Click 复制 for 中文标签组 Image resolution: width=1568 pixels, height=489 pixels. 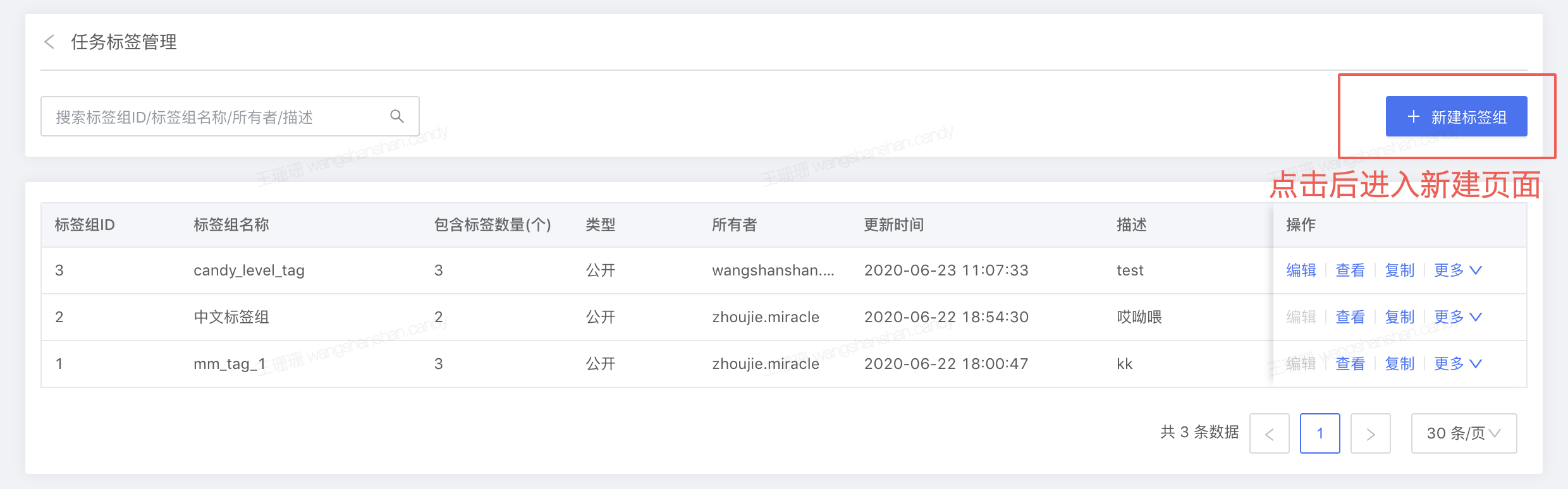(x=1399, y=317)
